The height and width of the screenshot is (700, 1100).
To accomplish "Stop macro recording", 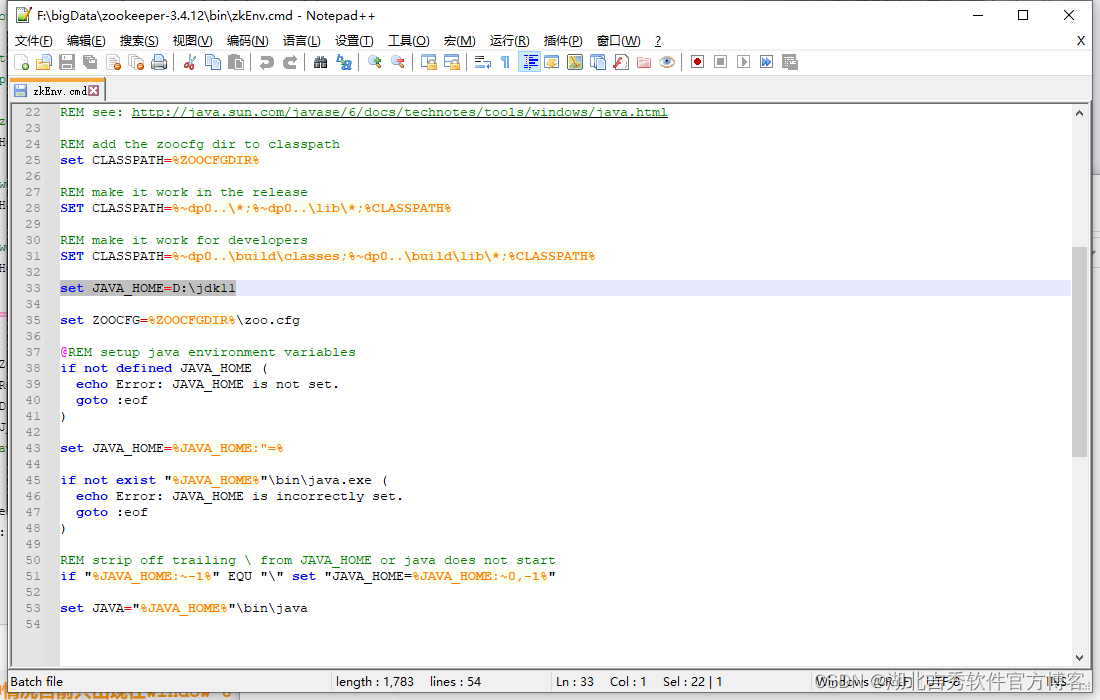I will [720, 62].
